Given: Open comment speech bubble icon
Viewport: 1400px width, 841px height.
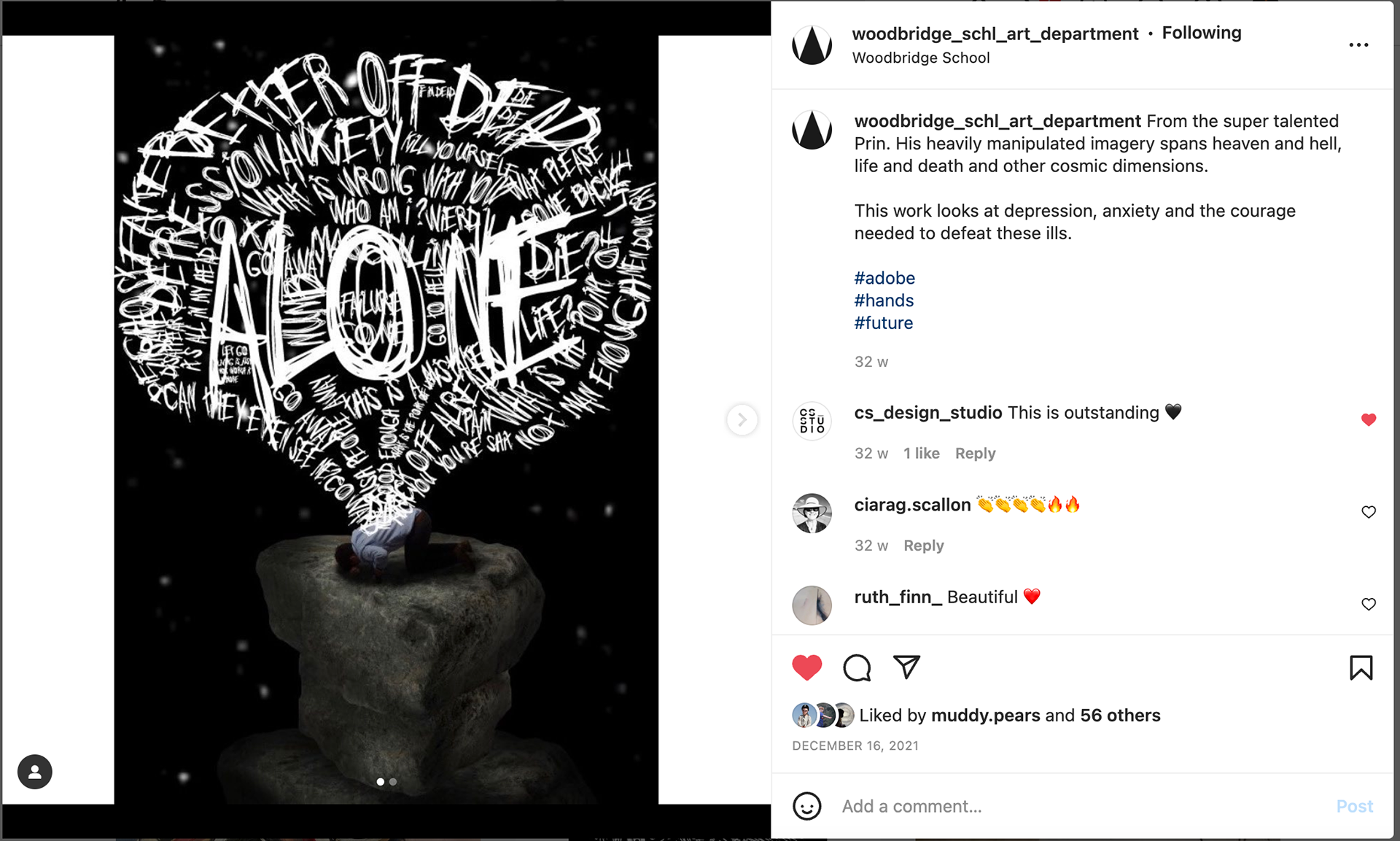Looking at the screenshot, I should (857, 667).
